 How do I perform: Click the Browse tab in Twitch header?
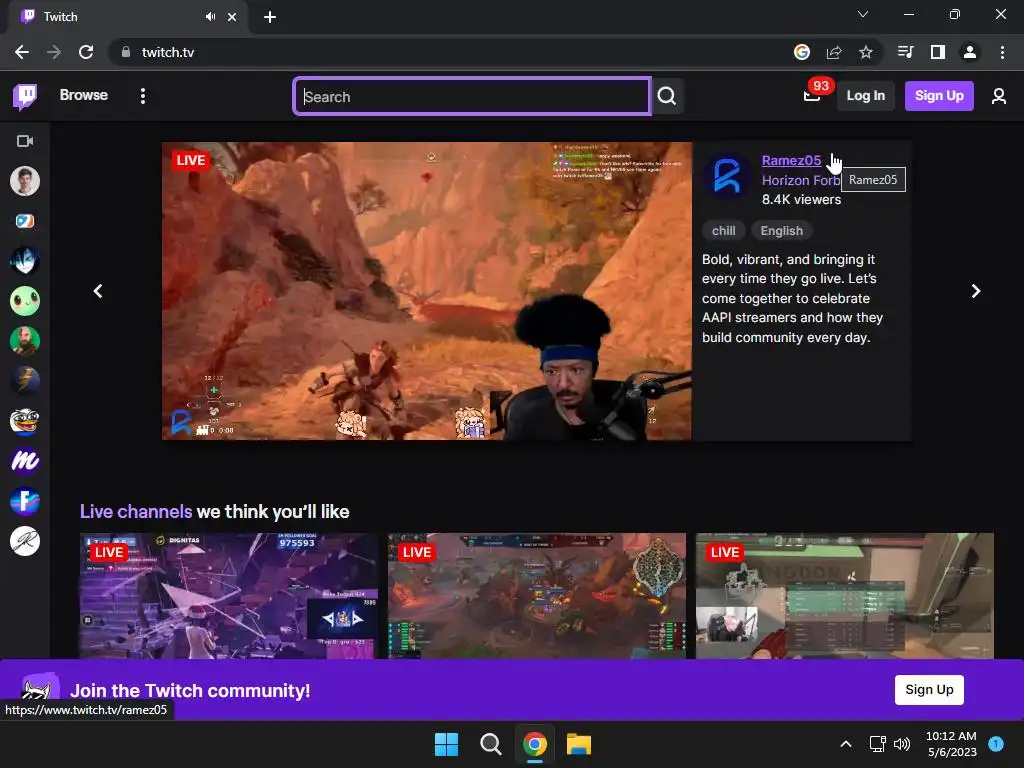[84, 95]
